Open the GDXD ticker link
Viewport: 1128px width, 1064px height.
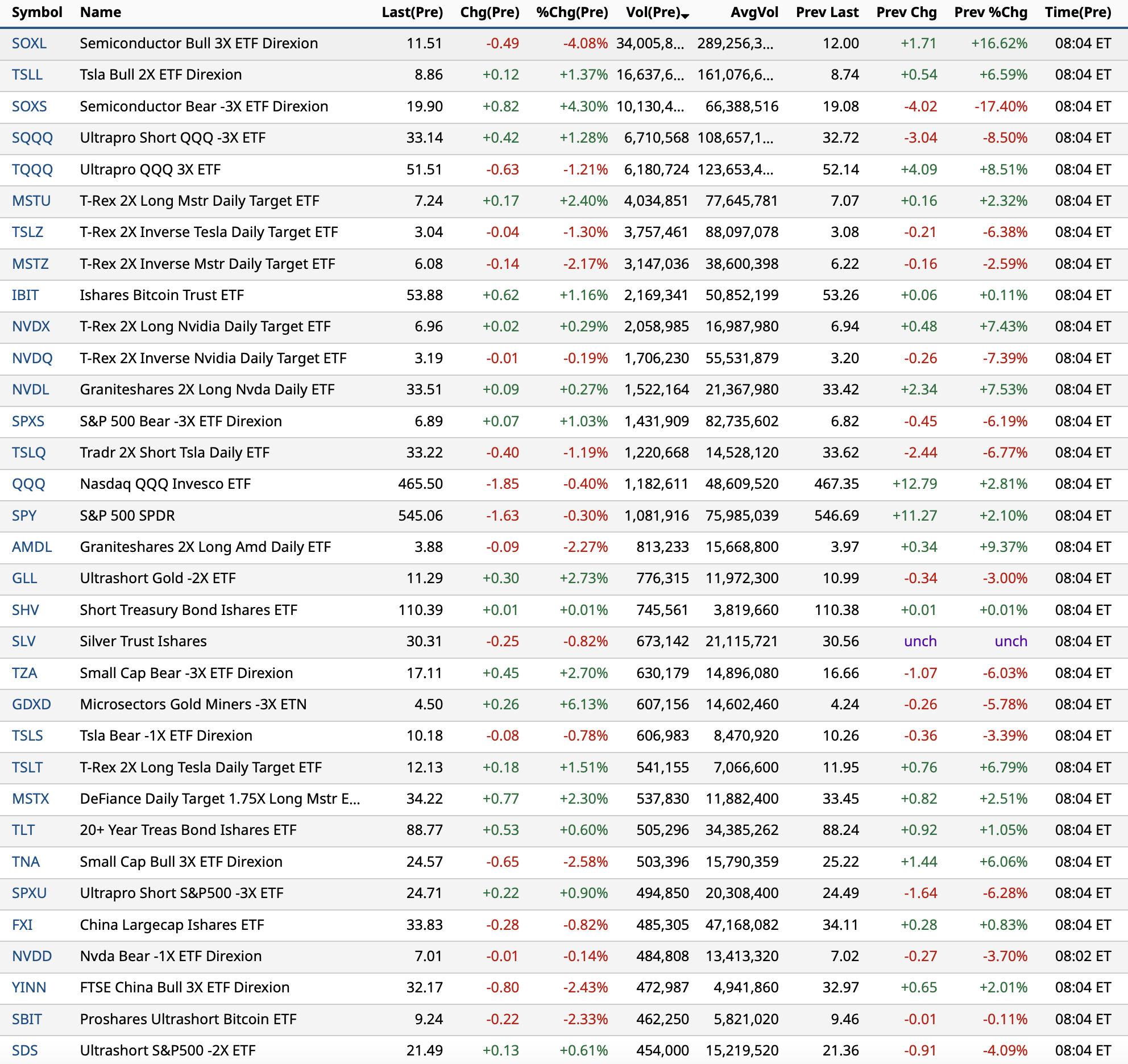tap(32, 705)
